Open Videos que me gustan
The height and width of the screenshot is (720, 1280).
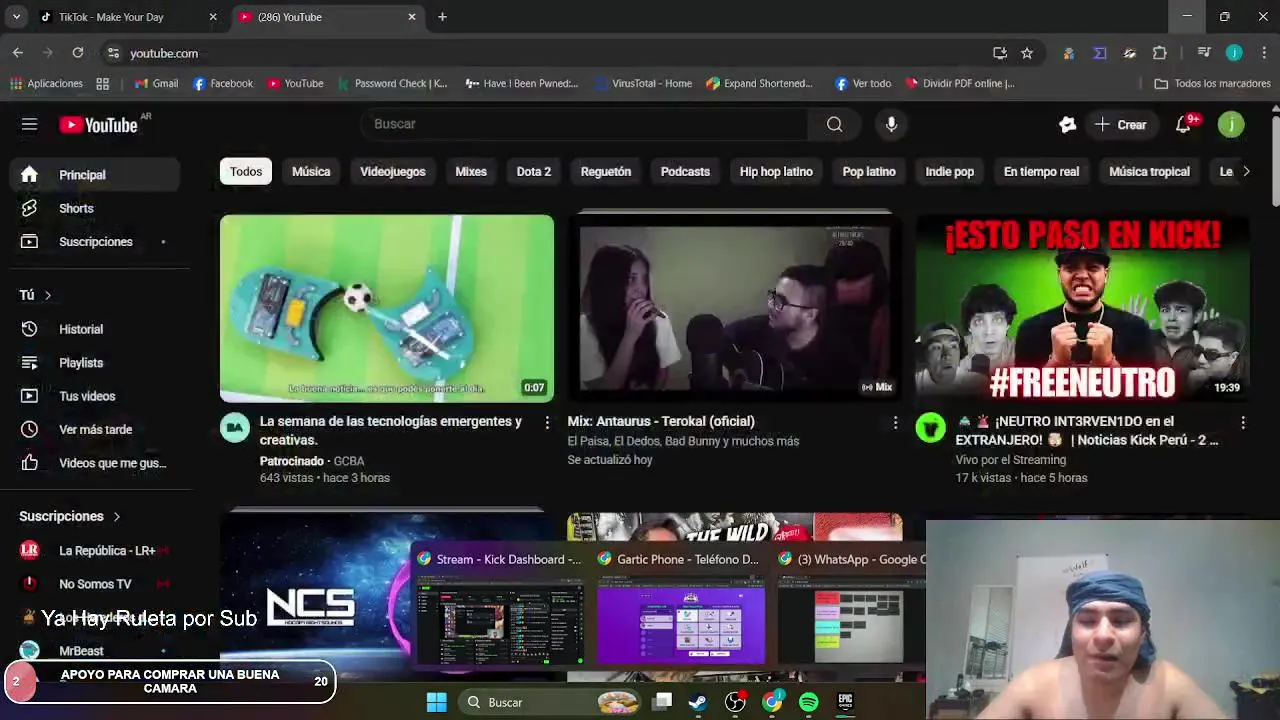pyautogui.click(x=96, y=463)
